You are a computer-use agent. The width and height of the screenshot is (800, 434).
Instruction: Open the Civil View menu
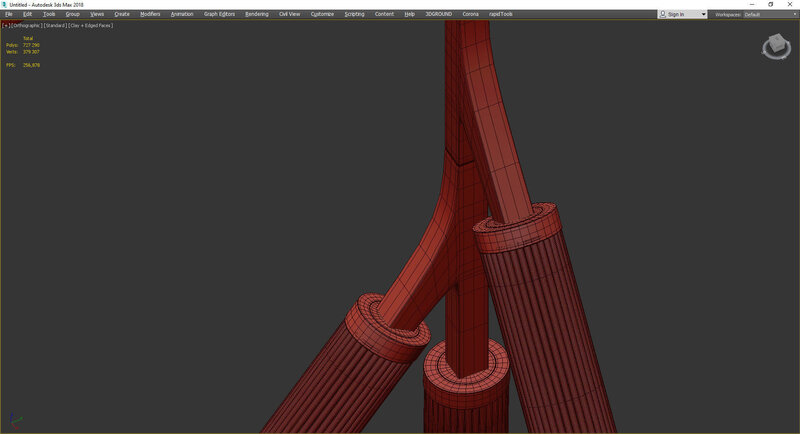click(290, 14)
